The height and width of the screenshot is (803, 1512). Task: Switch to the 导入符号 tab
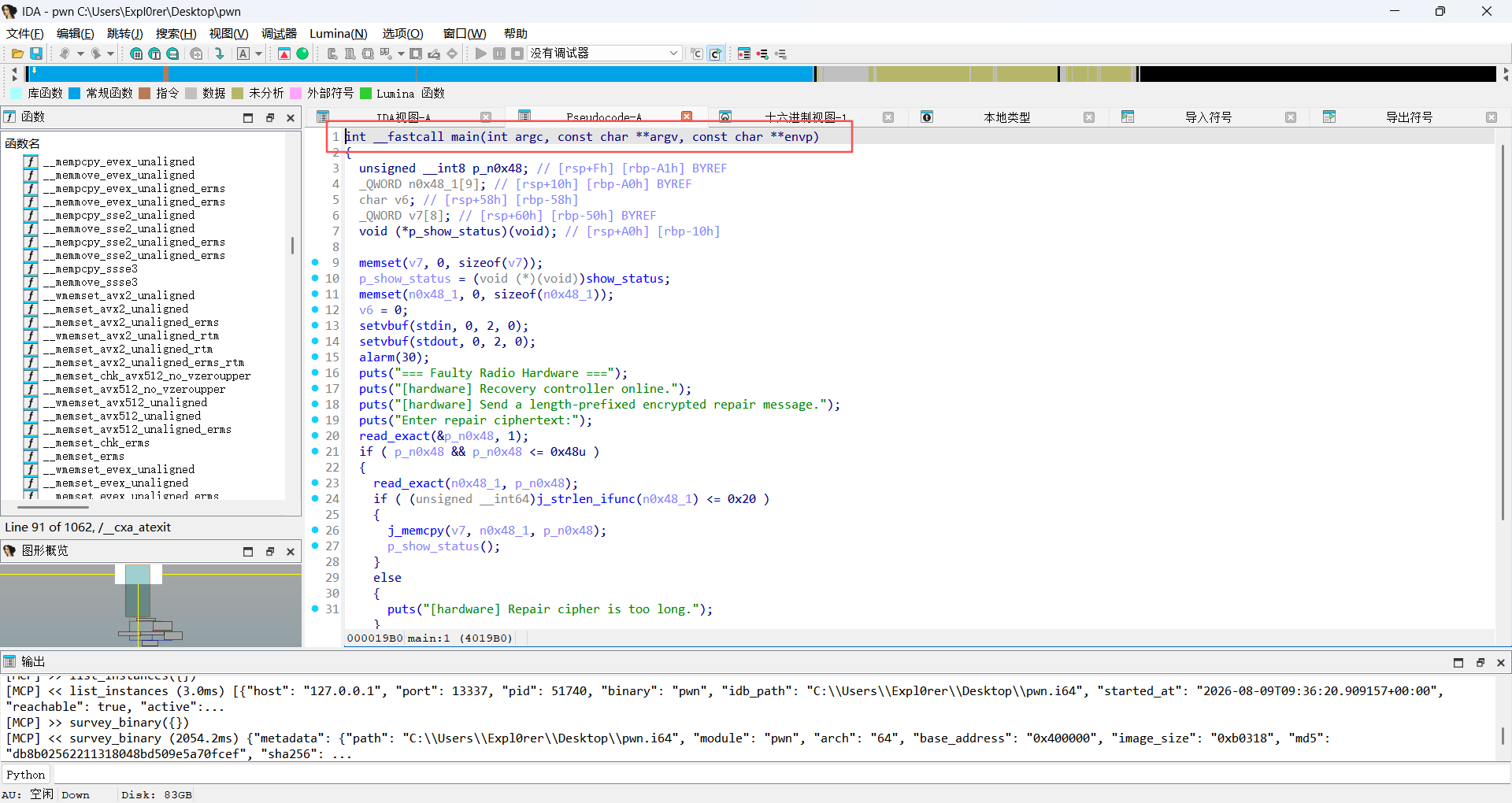tap(1208, 117)
